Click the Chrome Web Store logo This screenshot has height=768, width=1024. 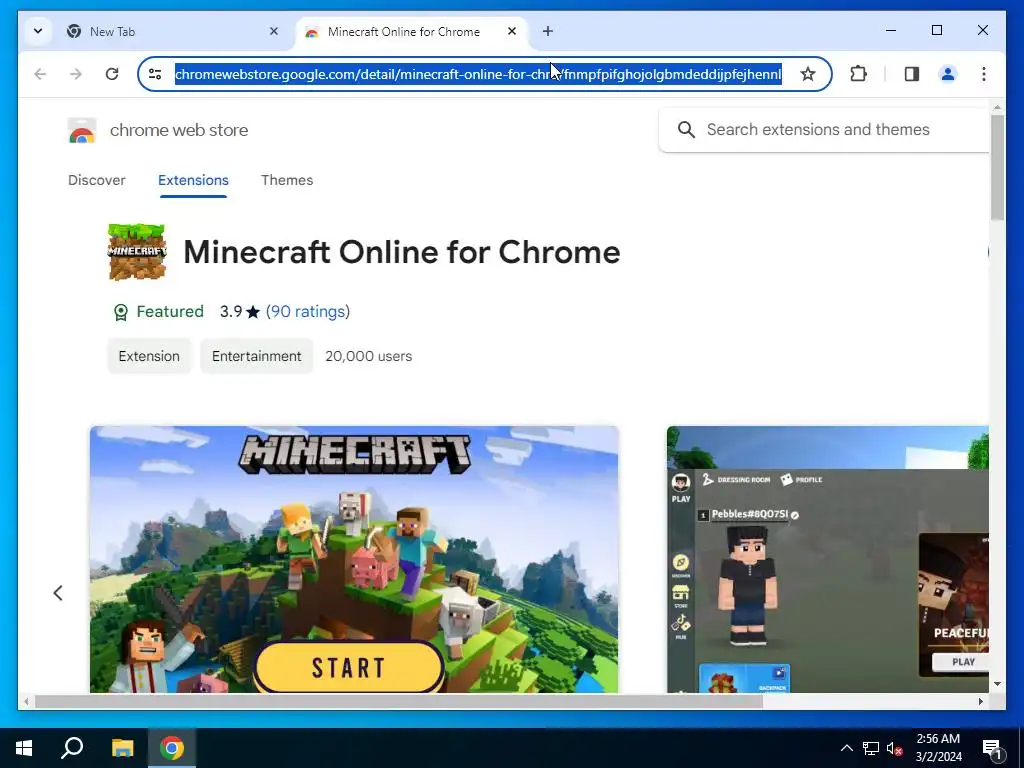point(82,130)
